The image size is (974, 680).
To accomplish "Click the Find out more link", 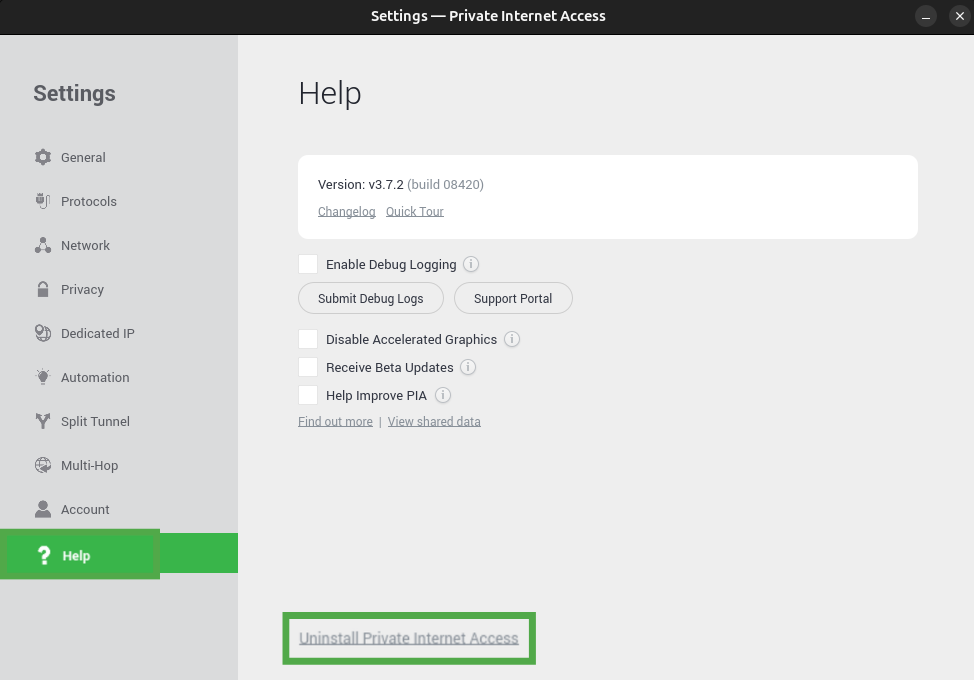I will coord(335,422).
